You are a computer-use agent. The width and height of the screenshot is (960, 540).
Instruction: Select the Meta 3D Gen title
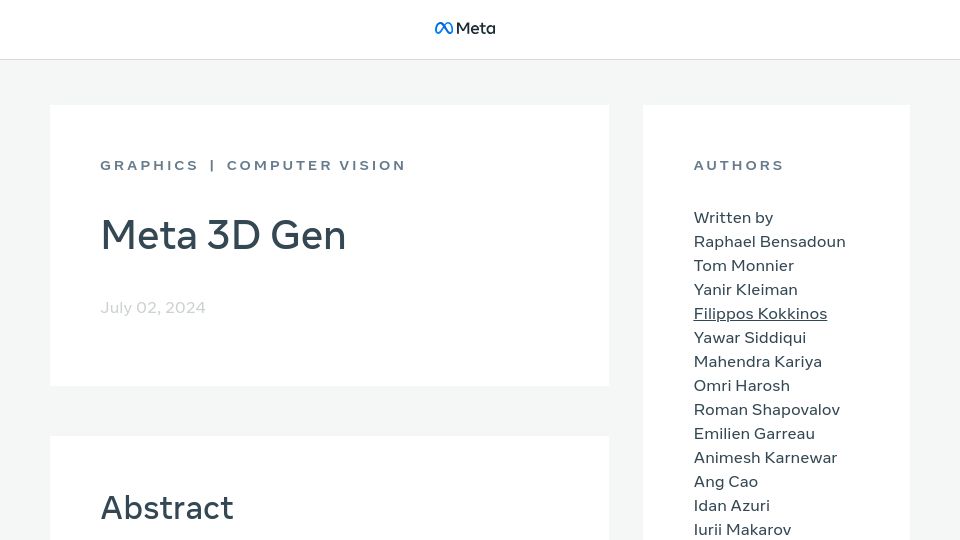click(223, 235)
